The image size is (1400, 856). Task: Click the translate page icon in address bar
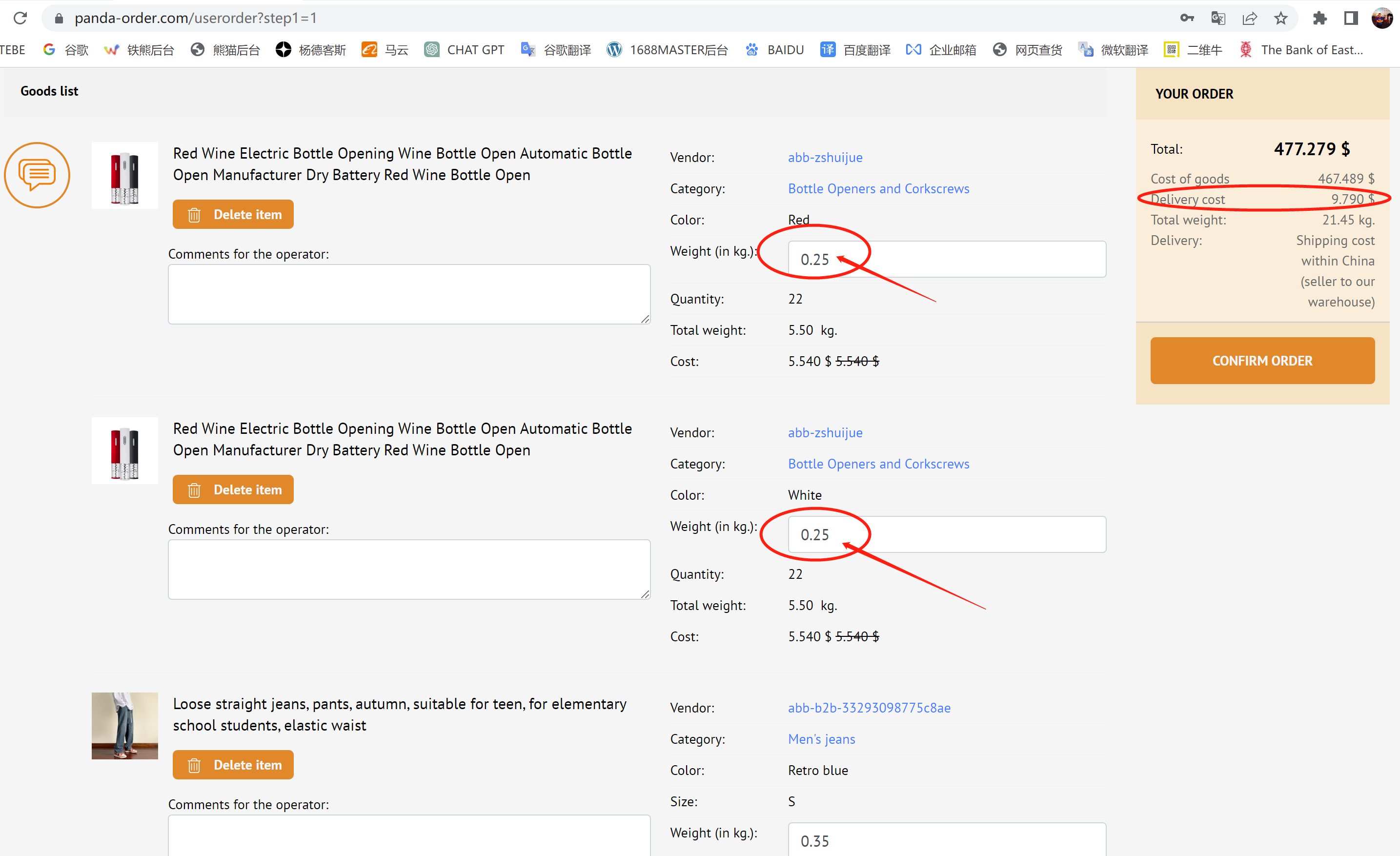1217,18
